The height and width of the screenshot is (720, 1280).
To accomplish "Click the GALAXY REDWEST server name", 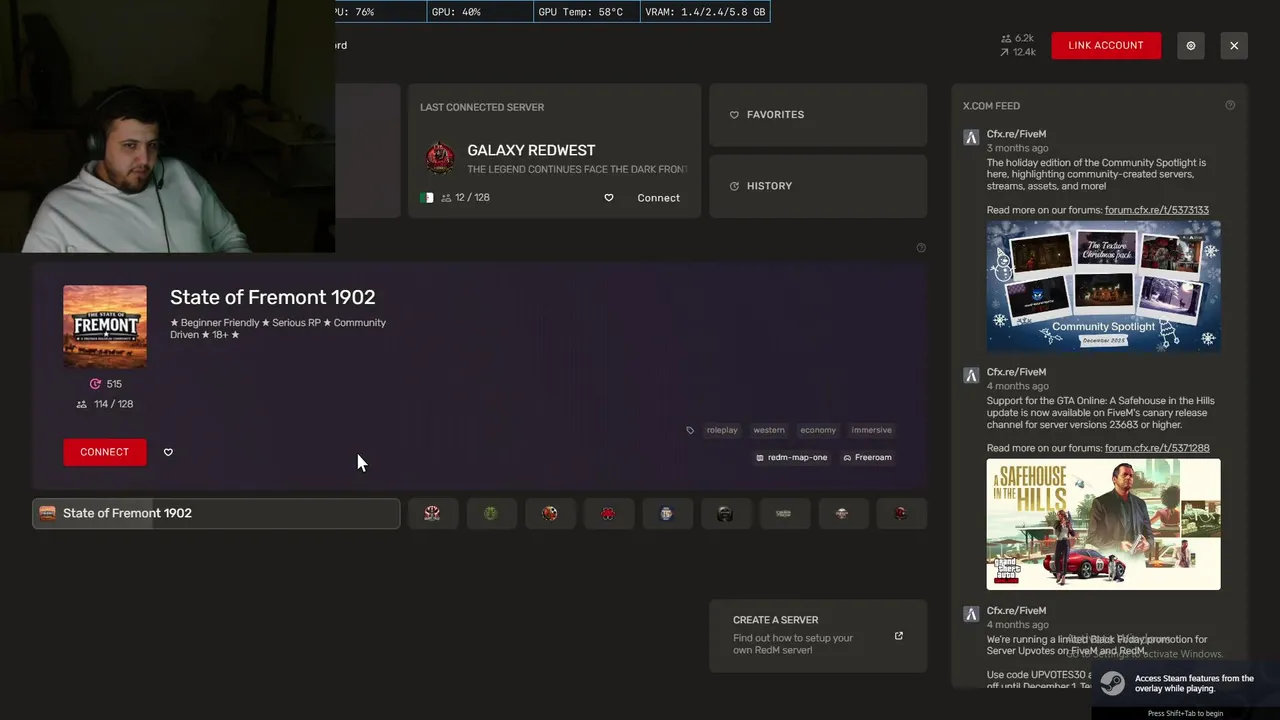I will [531, 150].
